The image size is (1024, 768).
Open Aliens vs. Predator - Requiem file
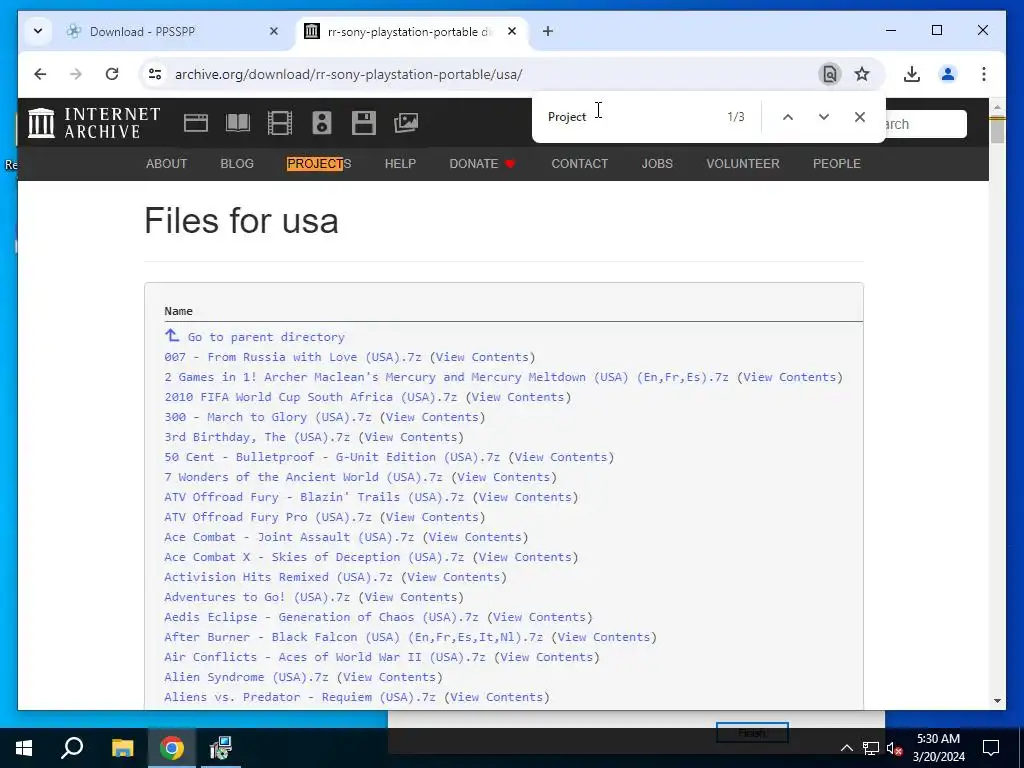click(x=300, y=697)
